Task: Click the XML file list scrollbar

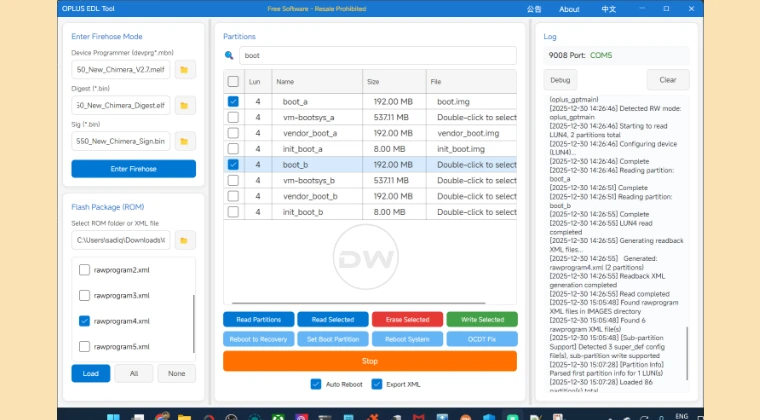Action: pyautogui.click(x=194, y=324)
